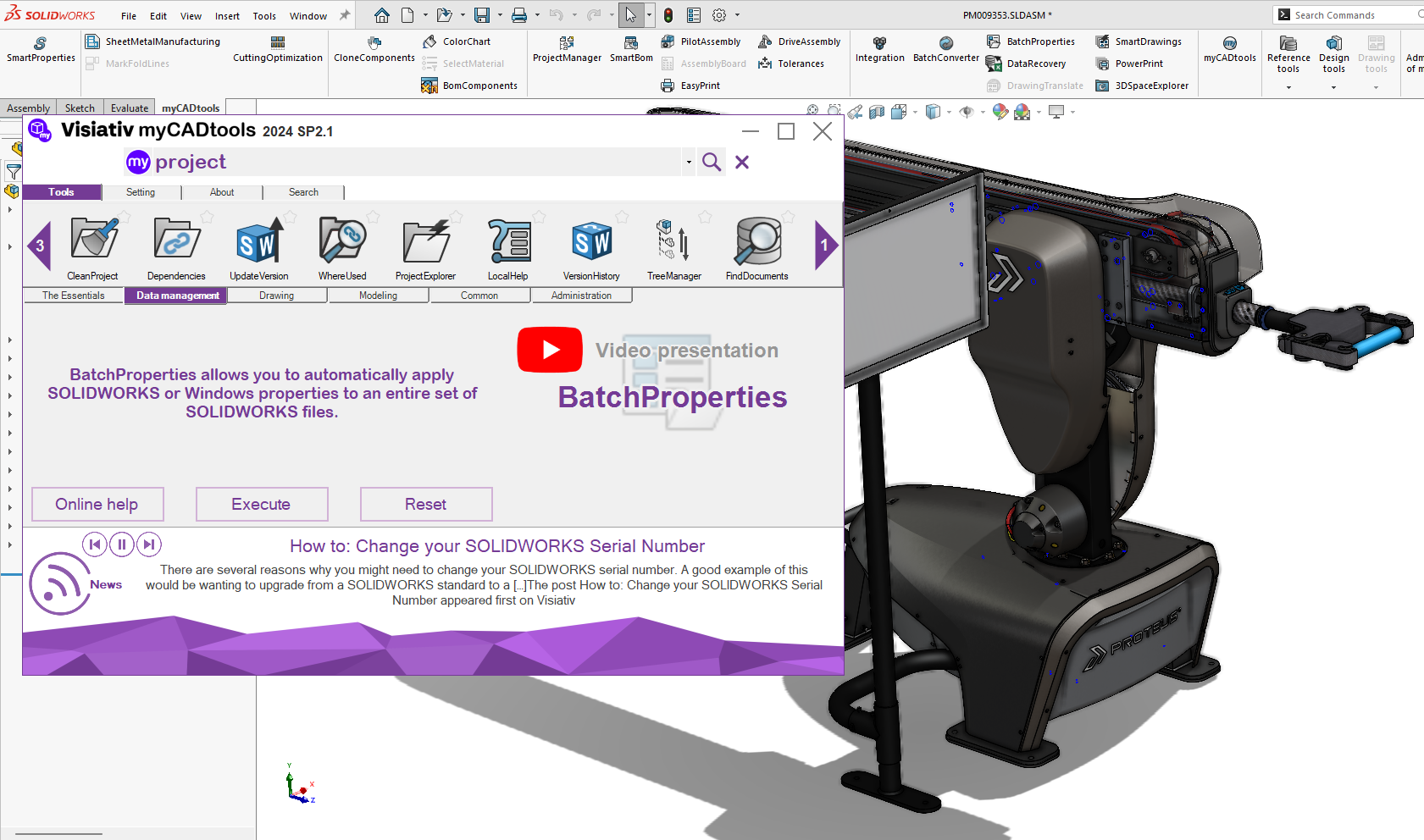The width and height of the screenshot is (1424, 840).
Task: Pause the news feed playback
Action: (x=122, y=544)
